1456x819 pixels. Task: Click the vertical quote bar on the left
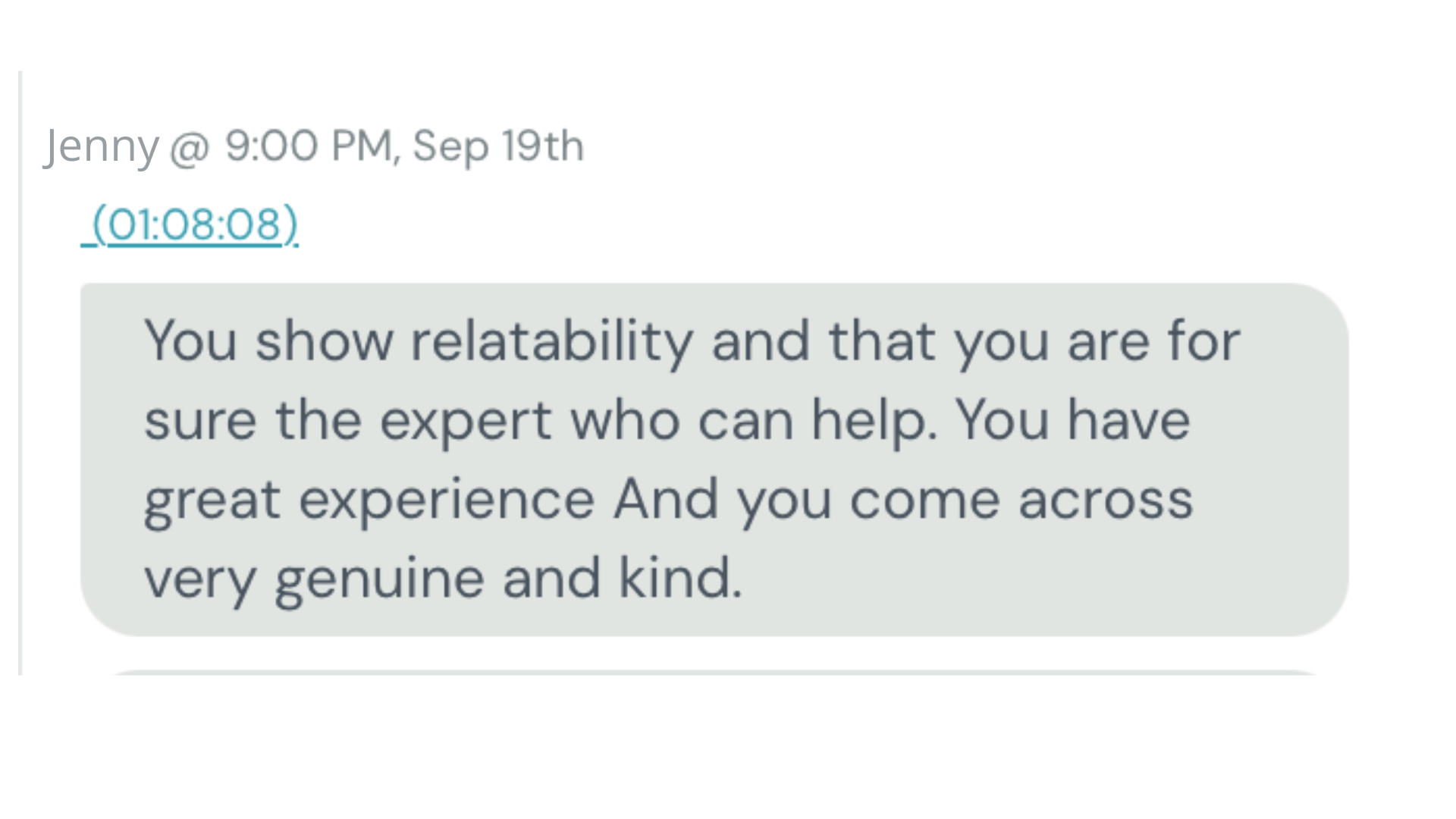pyautogui.click(x=20, y=372)
